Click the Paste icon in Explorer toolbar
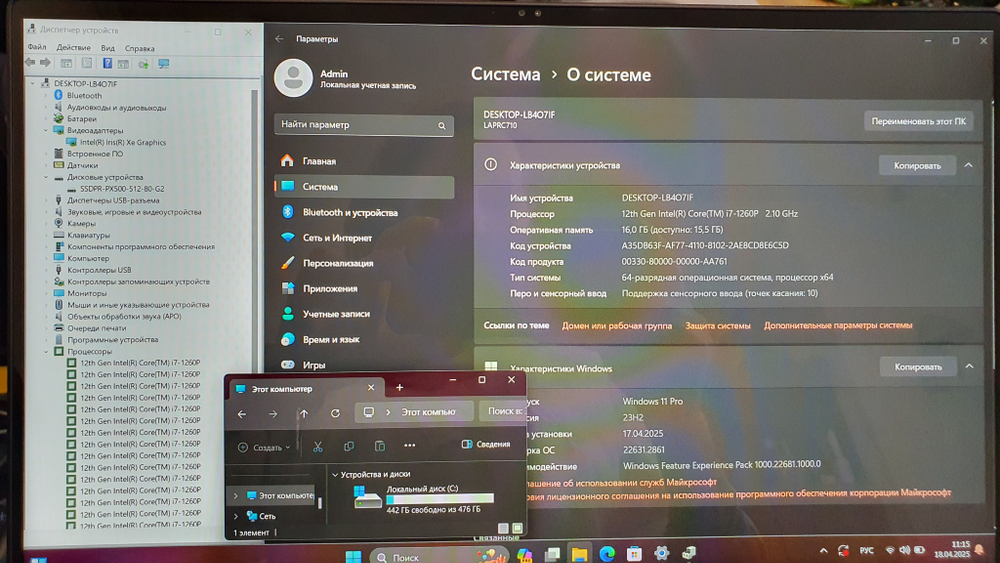This screenshot has height=563, width=1000. pyautogui.click(x=379, y=446)
